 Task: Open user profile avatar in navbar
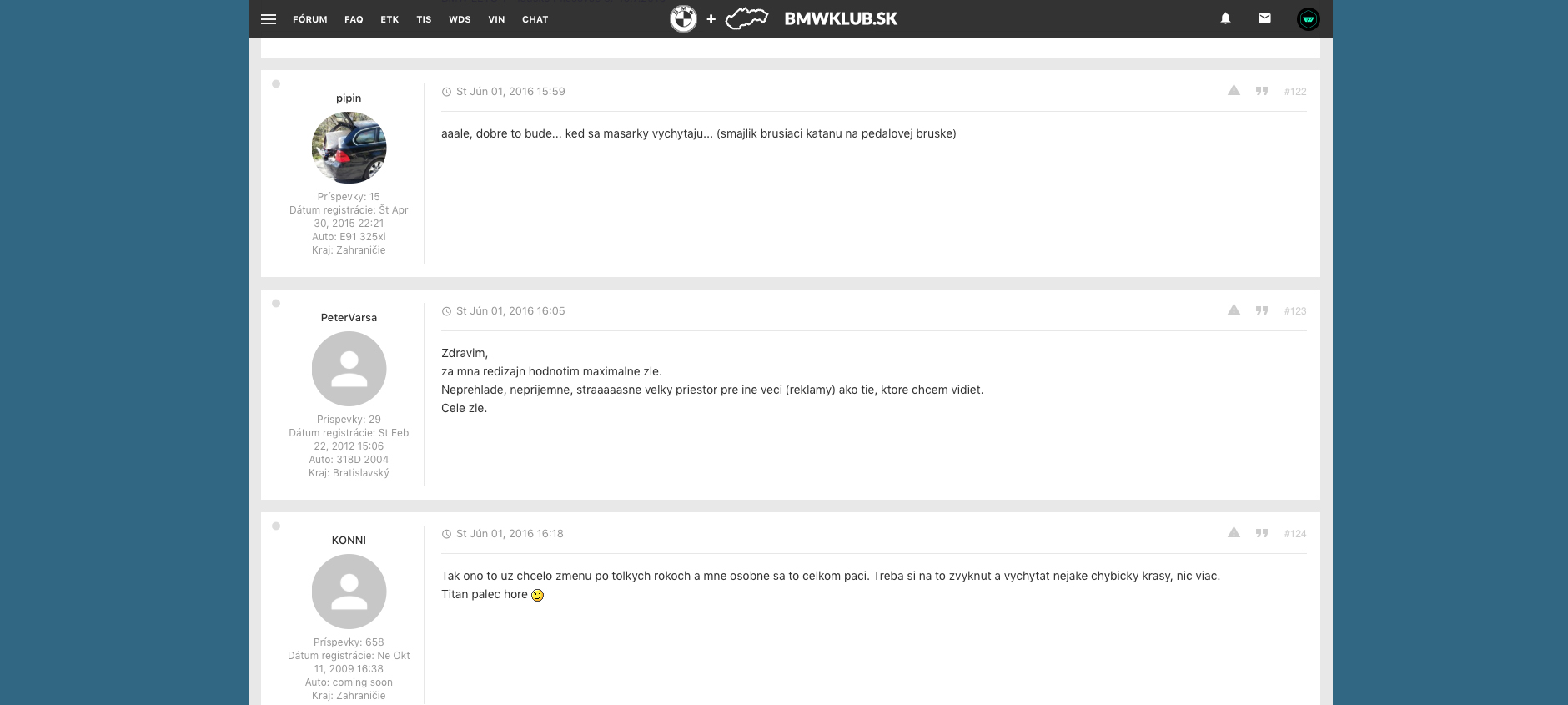coord(1308,19)
